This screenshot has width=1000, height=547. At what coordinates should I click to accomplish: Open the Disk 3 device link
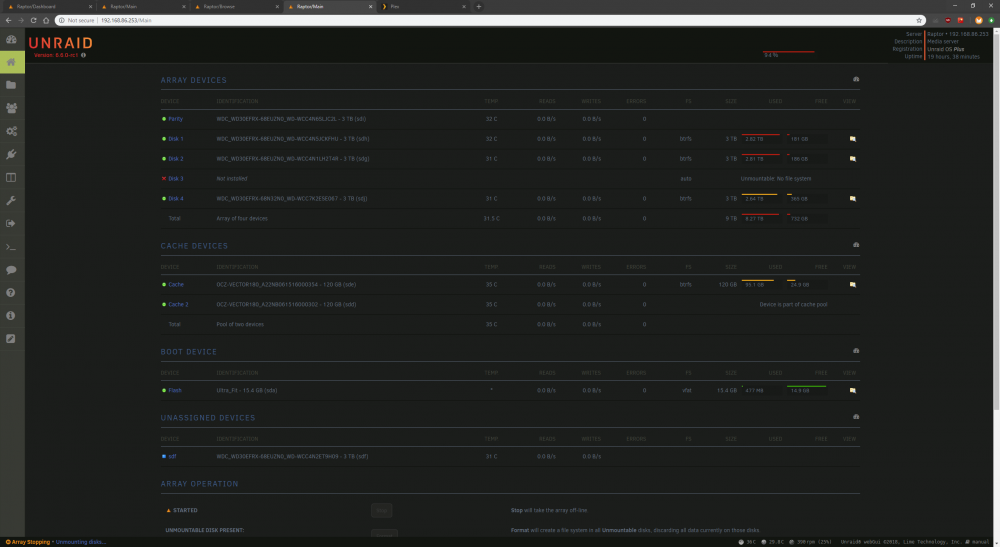click(x=175, y=179)
